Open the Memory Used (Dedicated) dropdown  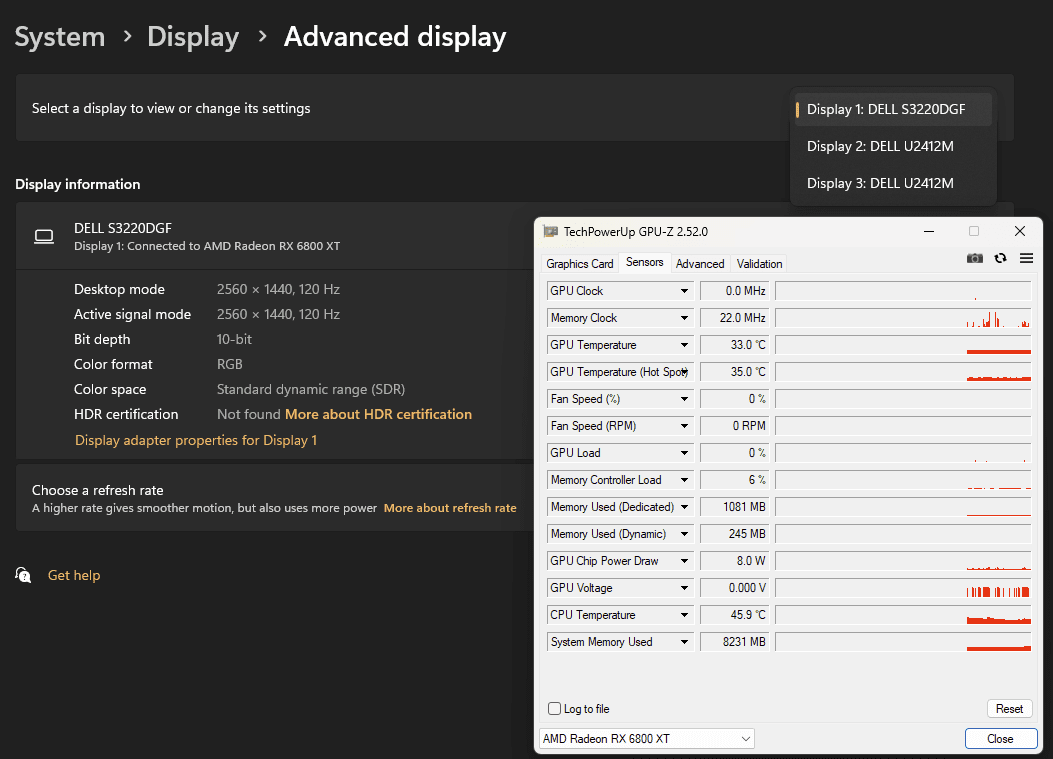(x=684, y=507)
